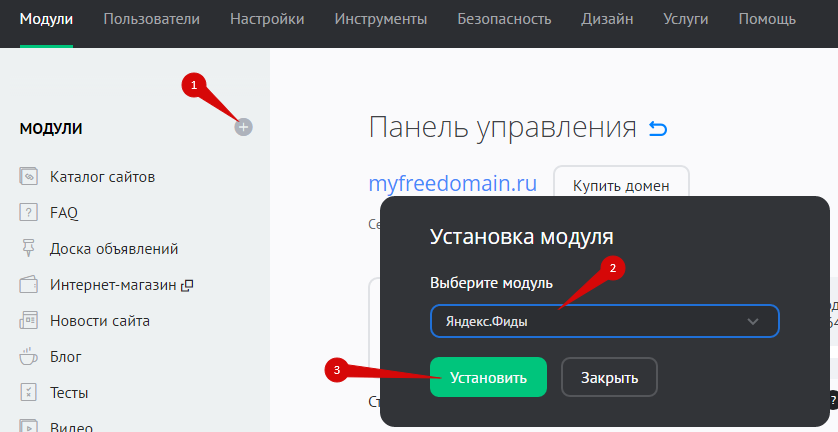Click the chevron arrow in module selector

point(753,321)
